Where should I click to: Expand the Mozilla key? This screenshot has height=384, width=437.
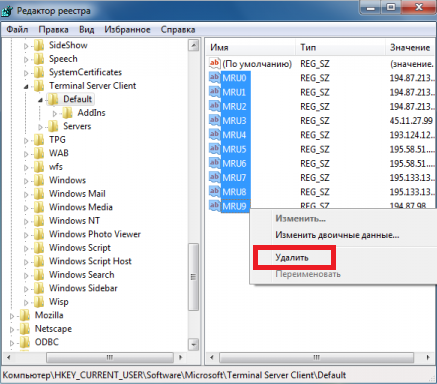click(12, 316)
